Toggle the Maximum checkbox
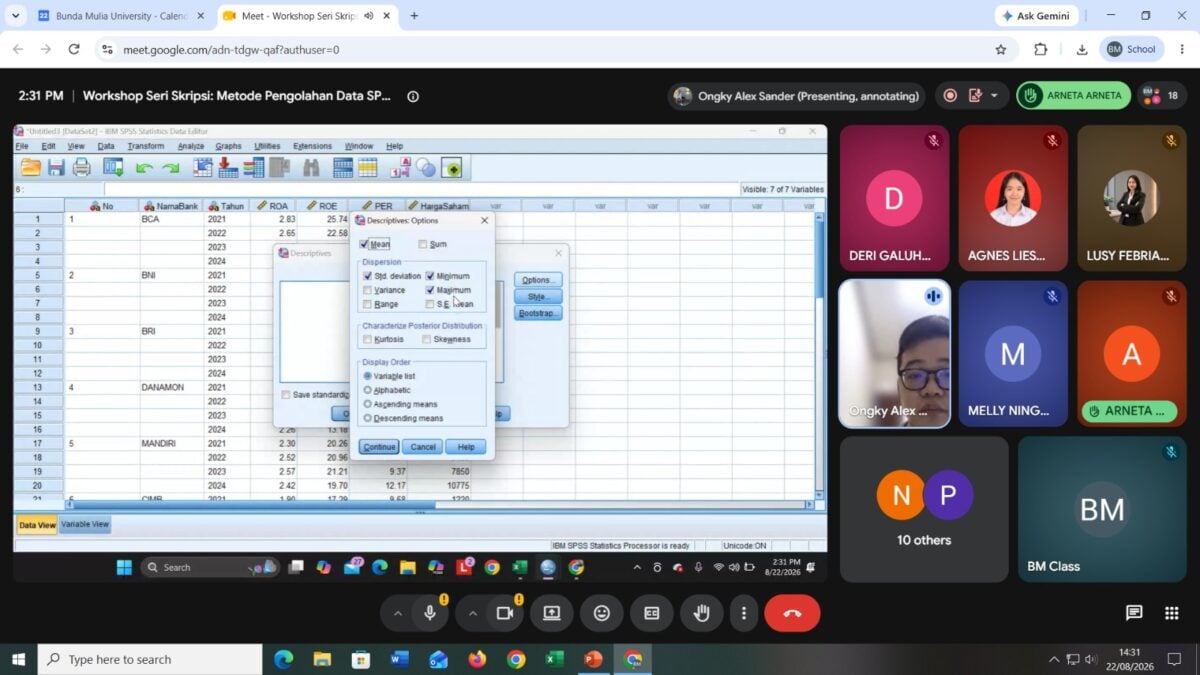1200x675 pixels. (x=430, y=290)
